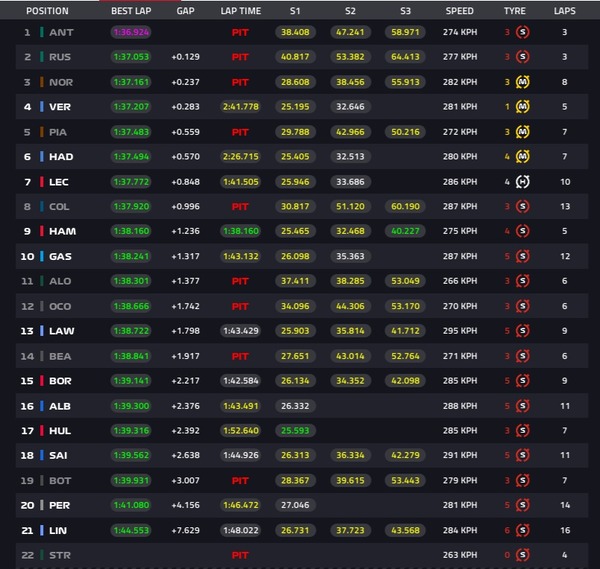Select driver ANT in first position

[x=61, y=33]
